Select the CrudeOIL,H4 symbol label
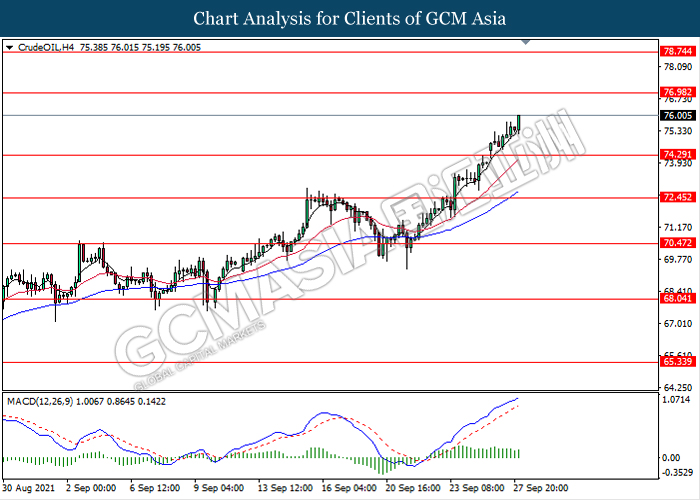Viewport: 700px width, 500px height. coord(46,47)
